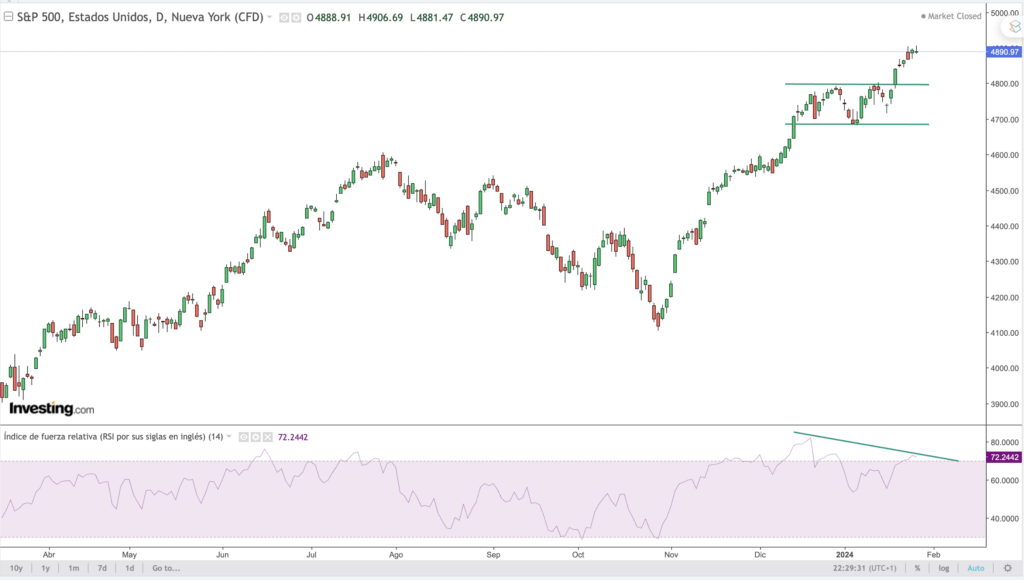1024x580 pixels.
Task: Toggle logarithmic scale with log button
Action: click(x=943, y=568)
